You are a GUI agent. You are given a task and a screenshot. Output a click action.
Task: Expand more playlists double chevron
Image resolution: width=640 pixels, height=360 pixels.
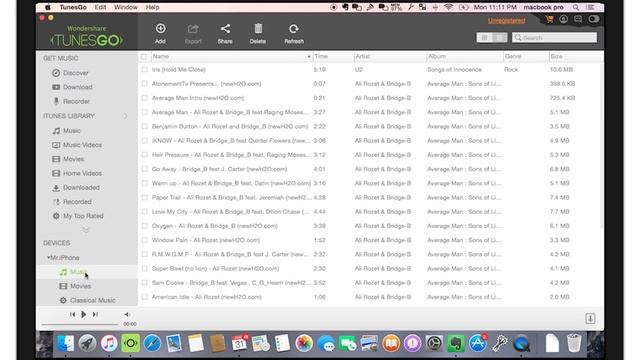[86, 230]
